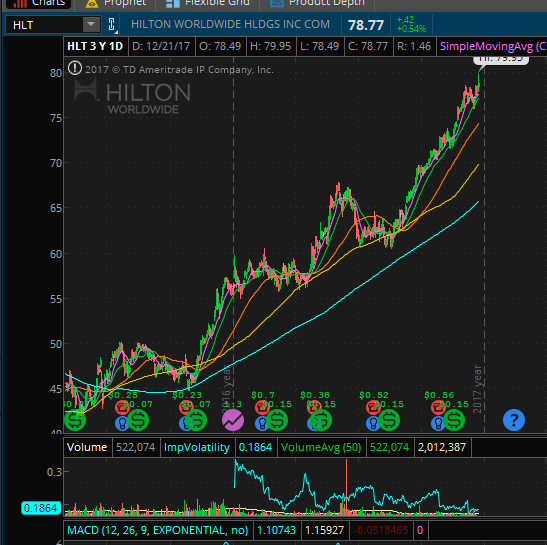Click dividend icon beside the $0.23 earnings
Screen dimensions: 547x545
pos(196,420)
